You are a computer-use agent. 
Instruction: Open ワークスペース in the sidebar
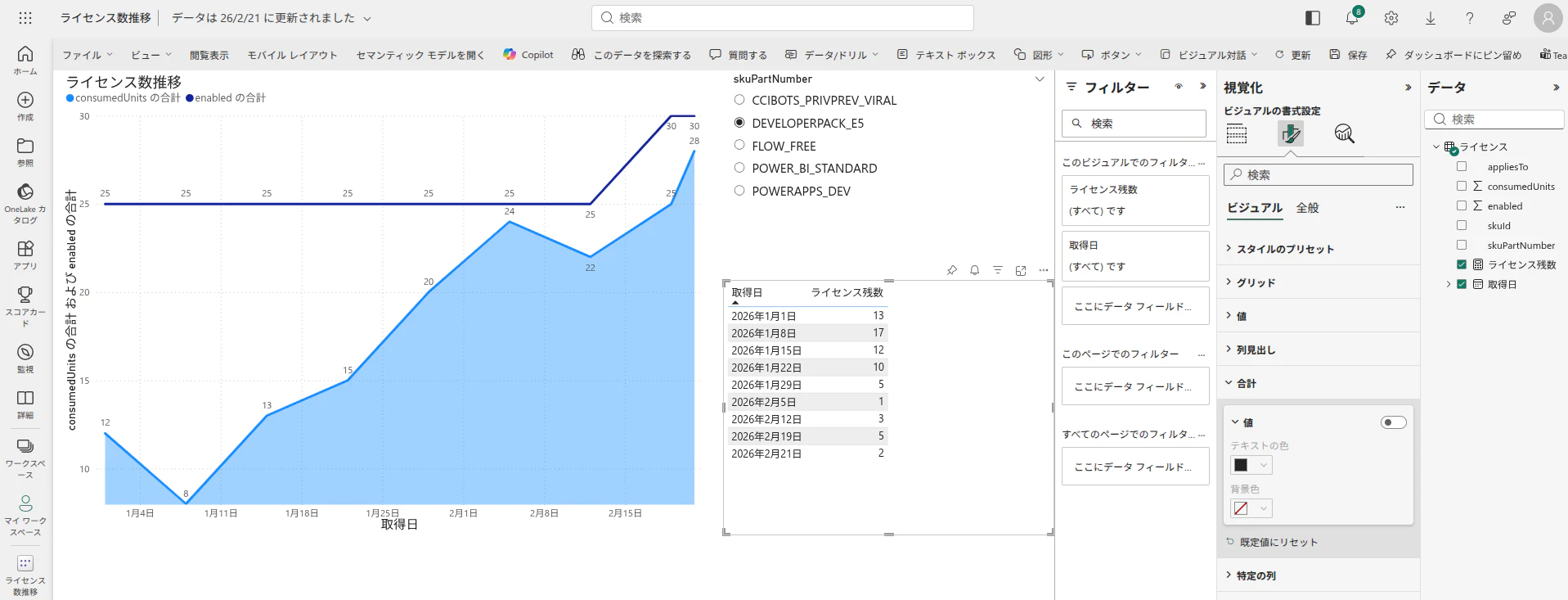pyautogui.click(x=25, y=457)
